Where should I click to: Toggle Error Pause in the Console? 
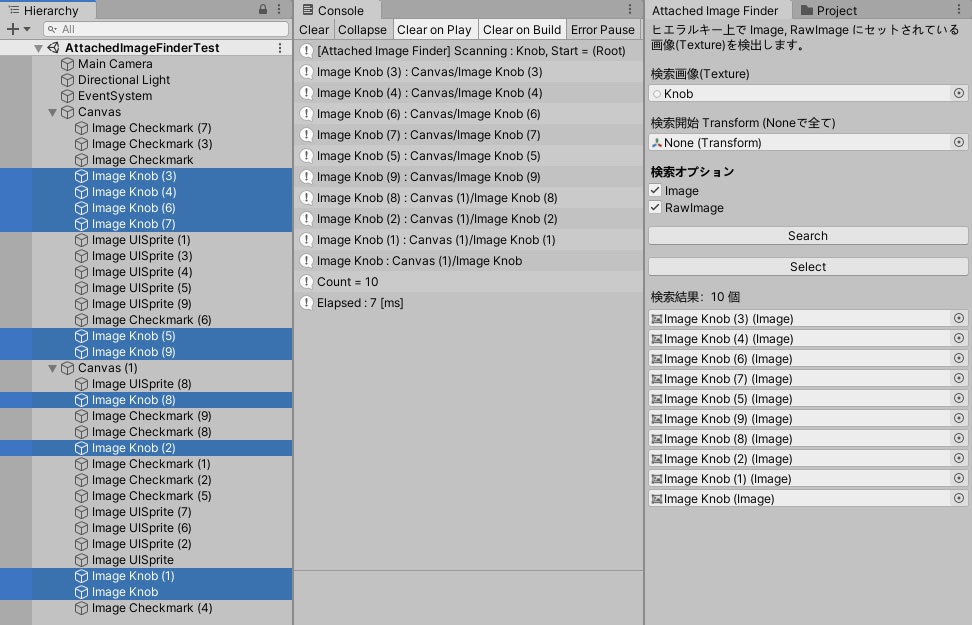tap(602, 29)
